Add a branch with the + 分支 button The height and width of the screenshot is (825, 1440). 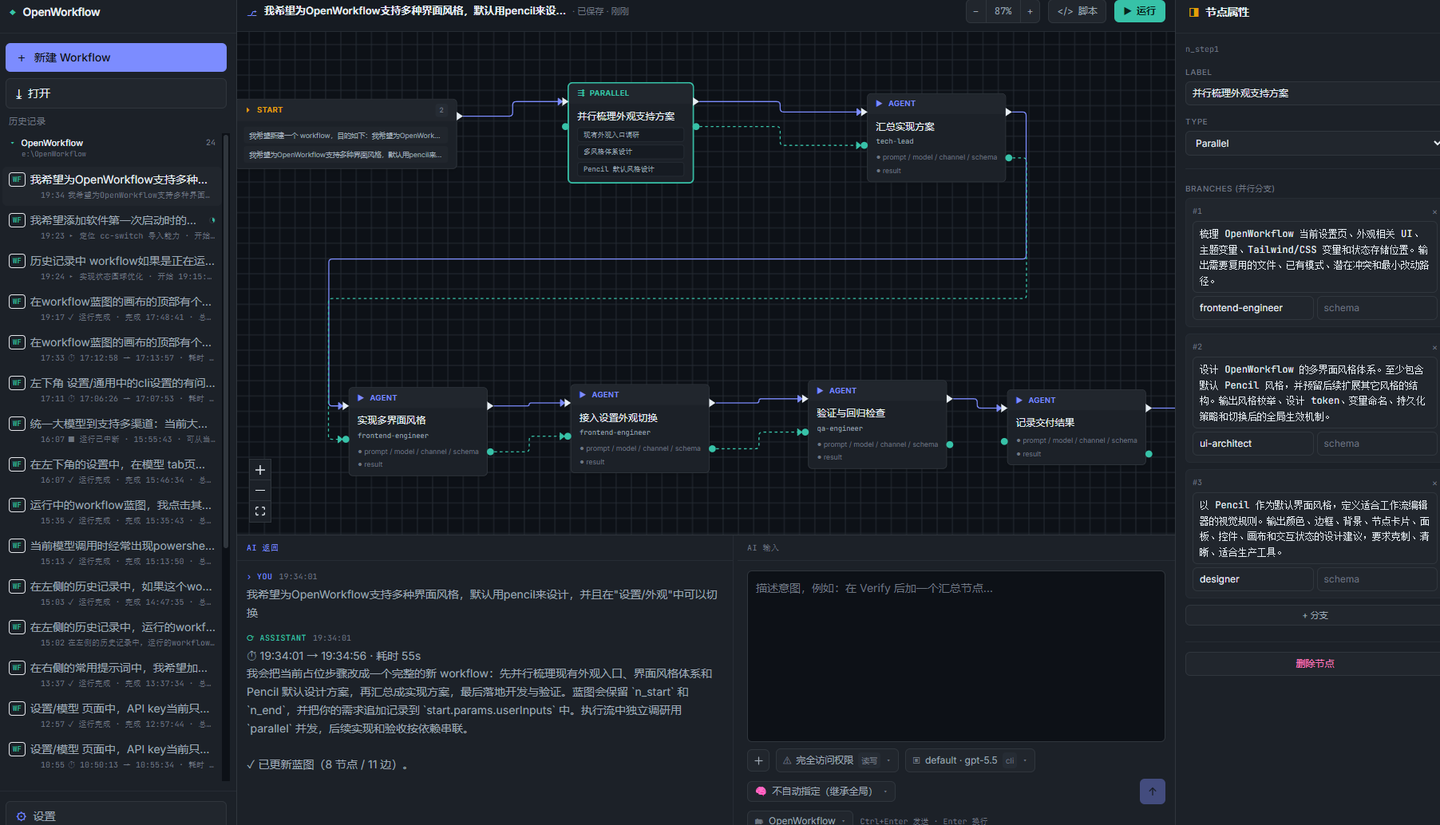1314,615
